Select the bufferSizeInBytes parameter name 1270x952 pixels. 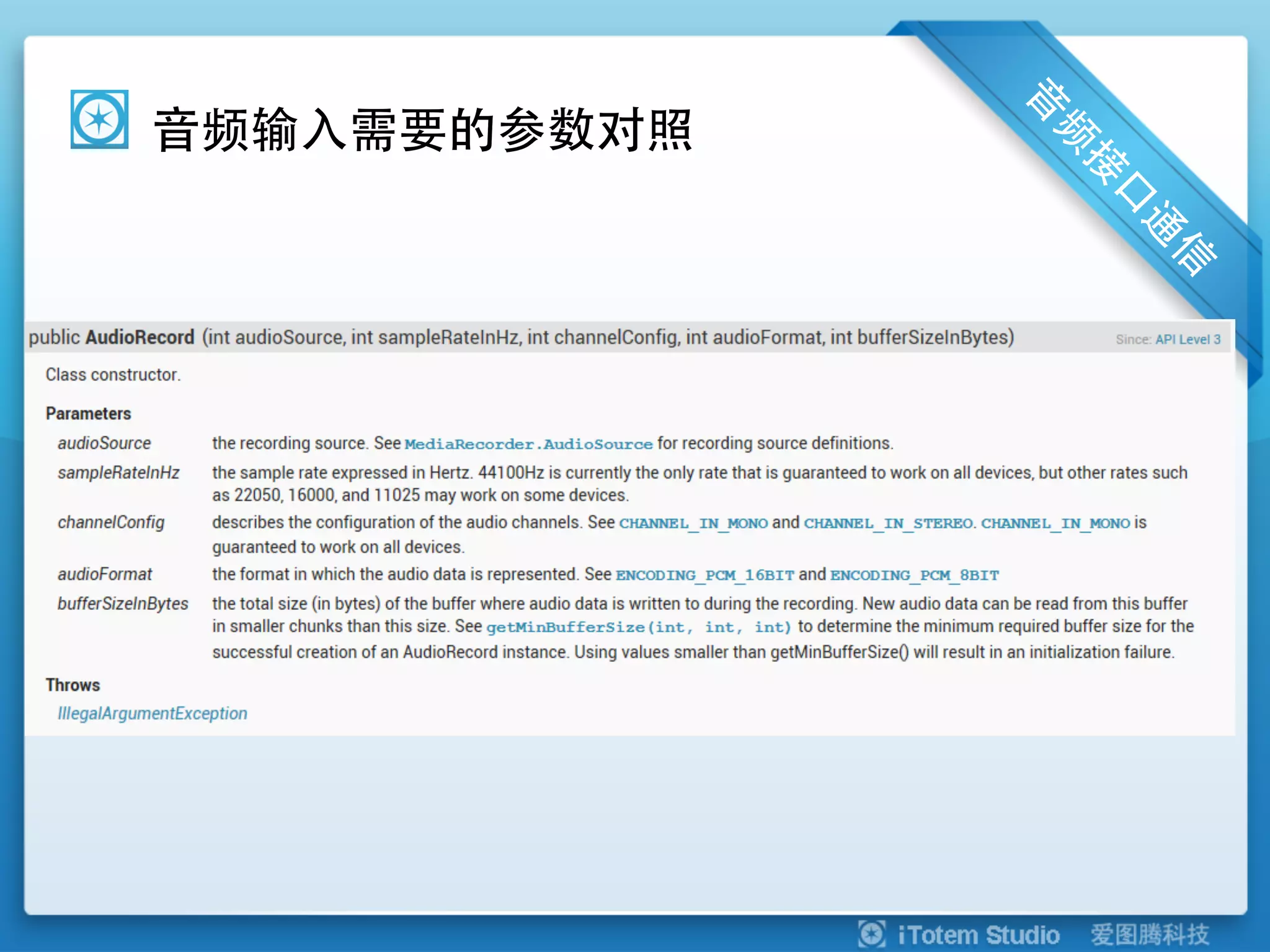click(123, 604)
